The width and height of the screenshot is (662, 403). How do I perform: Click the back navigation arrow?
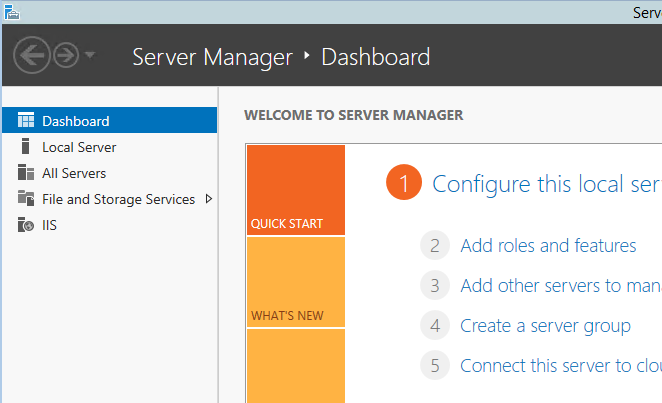pos(32,55)
